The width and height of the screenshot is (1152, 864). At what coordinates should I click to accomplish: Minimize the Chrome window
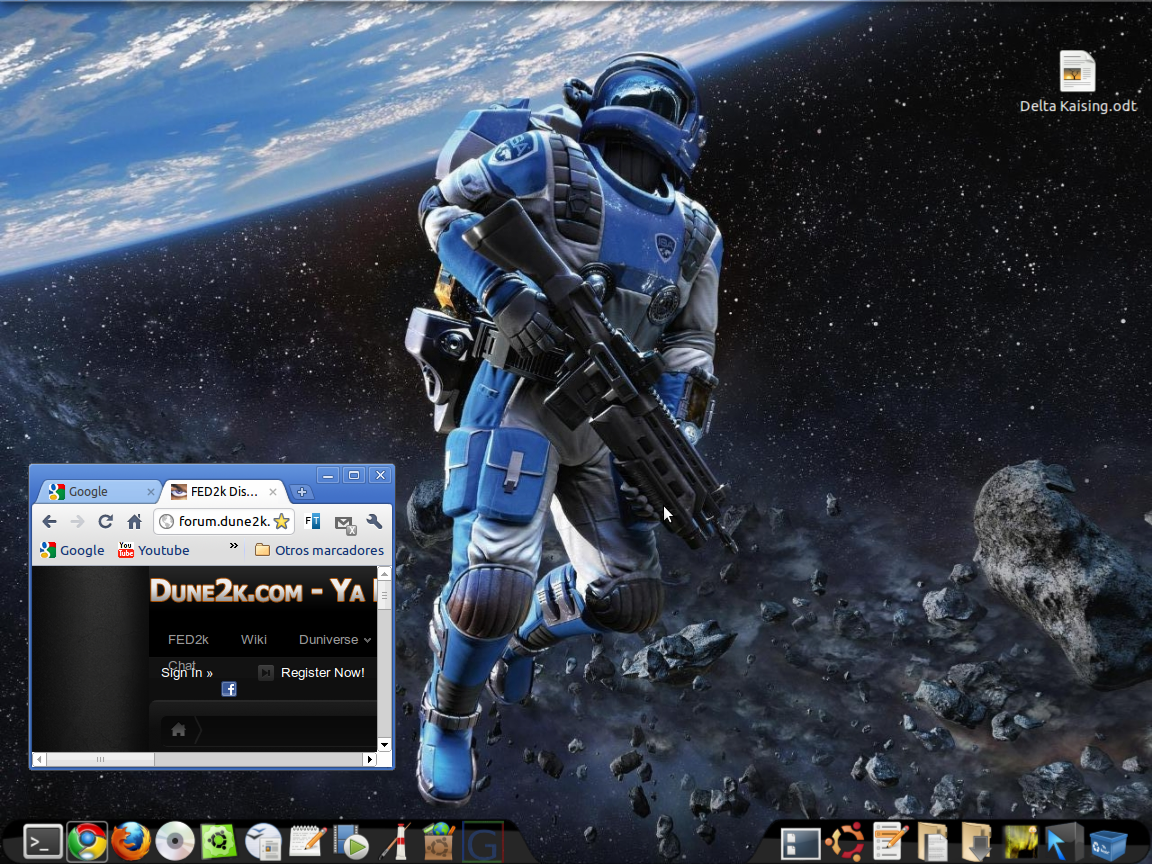(x=328, y=475)
